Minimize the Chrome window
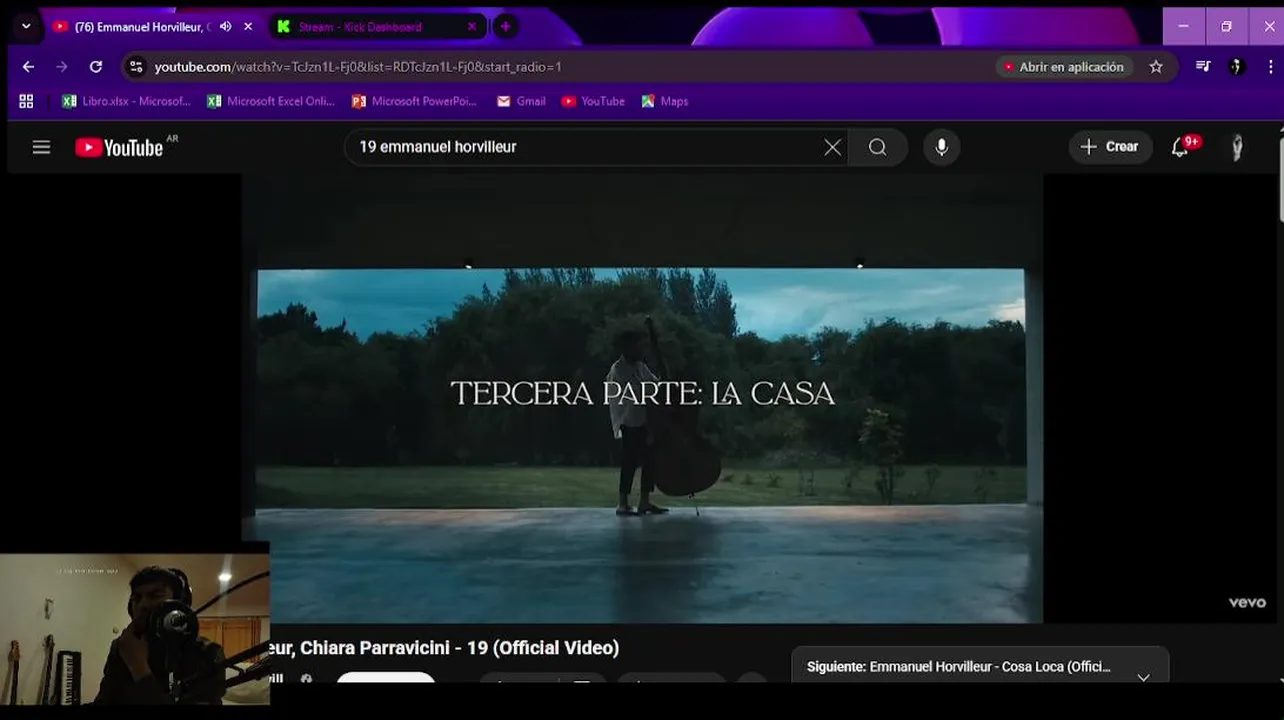This screenshot has width=1284, height=720. tap(1184, 27)
